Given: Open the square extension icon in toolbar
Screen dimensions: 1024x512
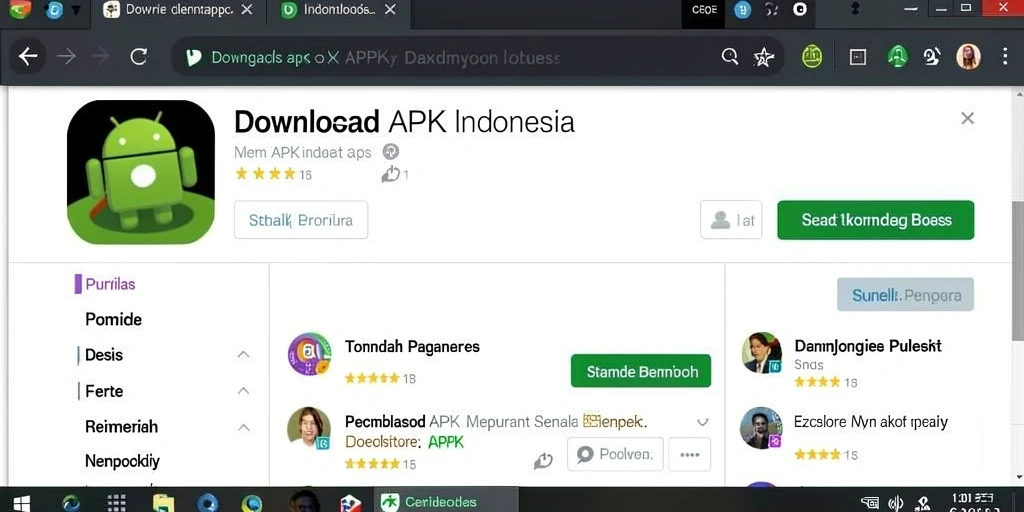Looking at the screenshot, I should 857,57.
